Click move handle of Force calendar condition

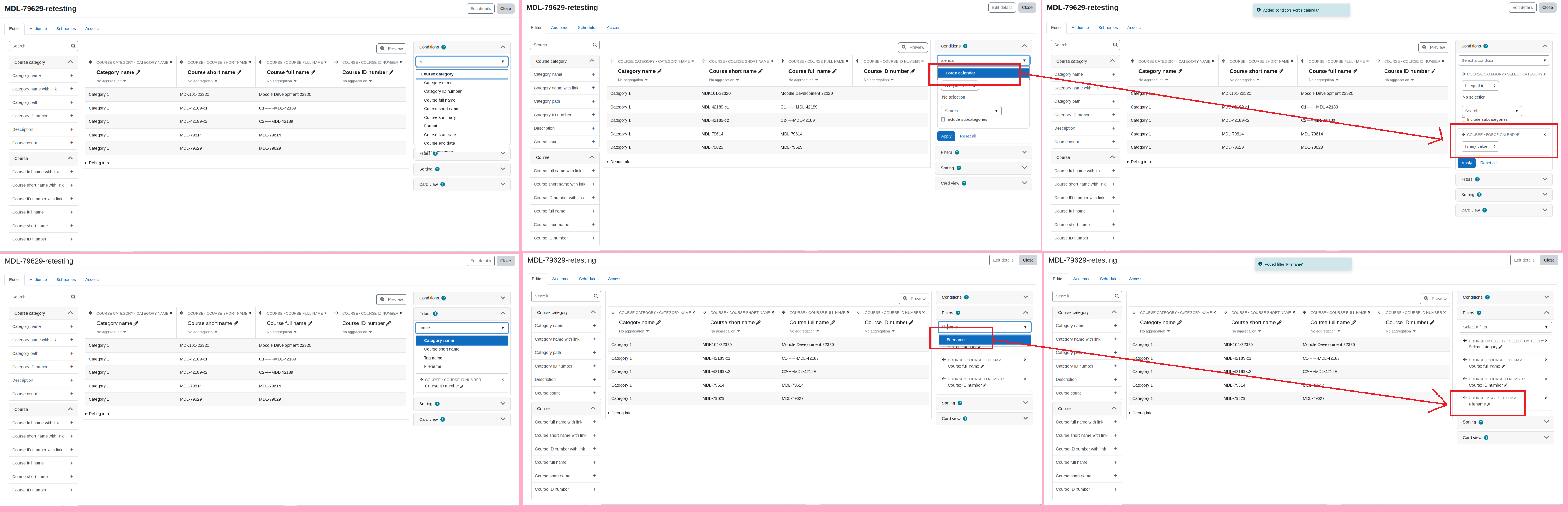point(1463,135)
